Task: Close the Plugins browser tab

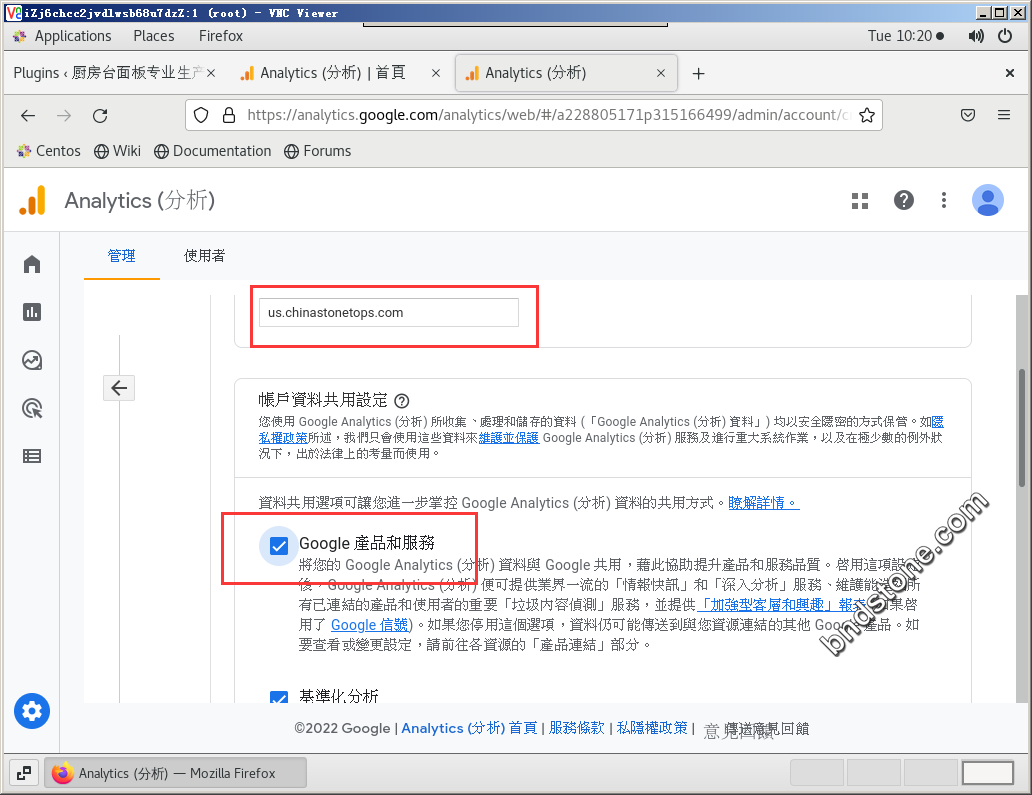Action: (x=211, y=73)
